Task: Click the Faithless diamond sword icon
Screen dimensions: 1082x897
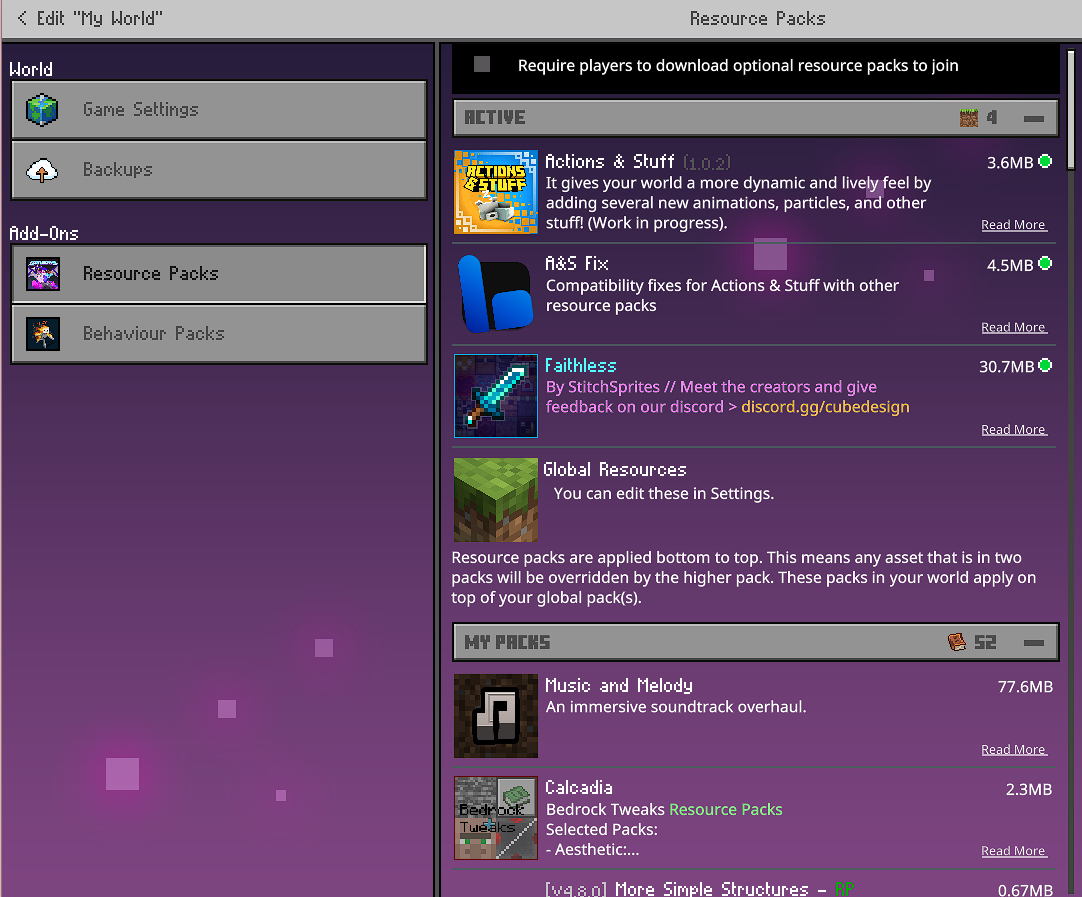Action: pos(495,396)
